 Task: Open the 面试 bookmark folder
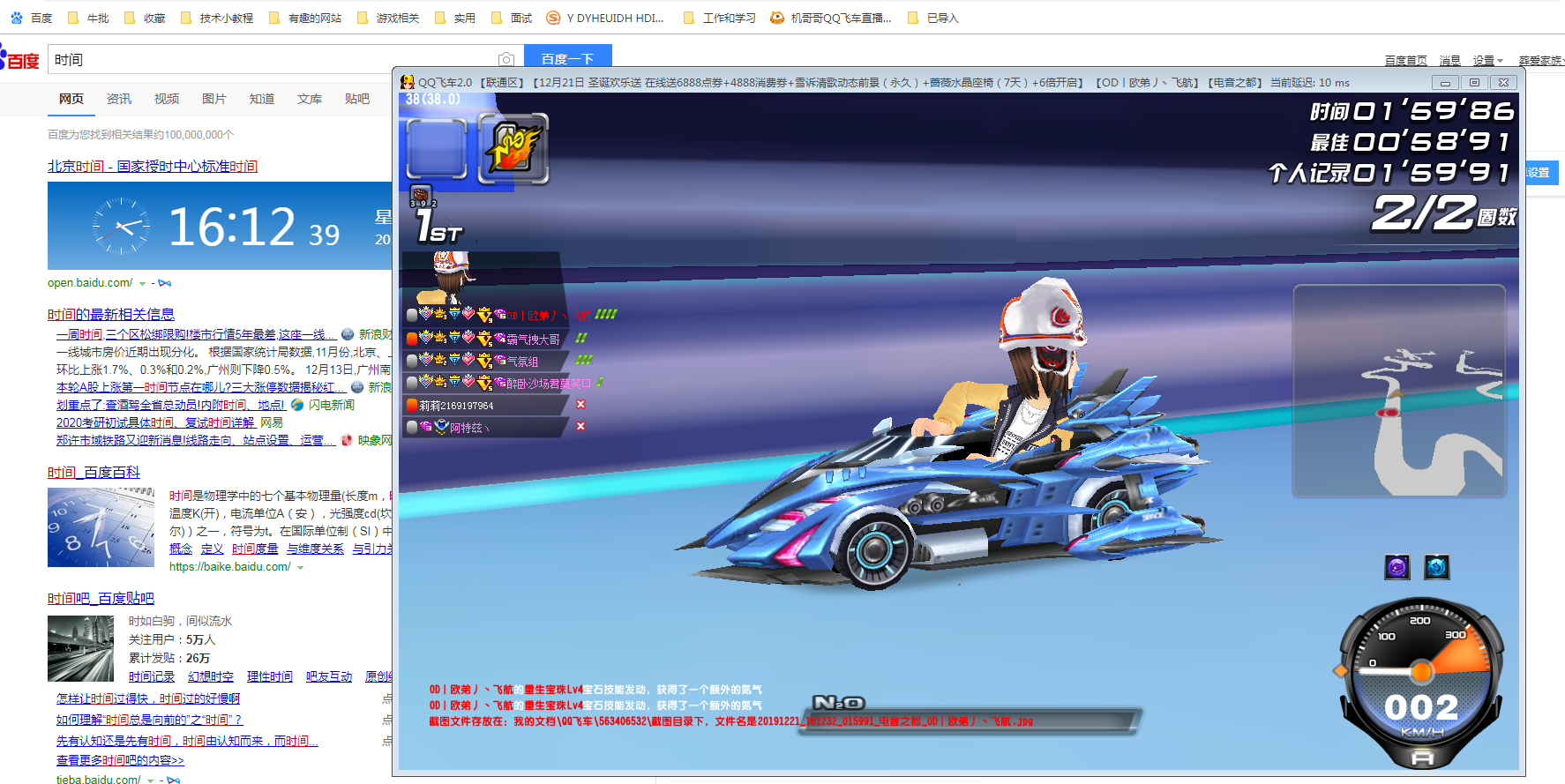[513, 18]
